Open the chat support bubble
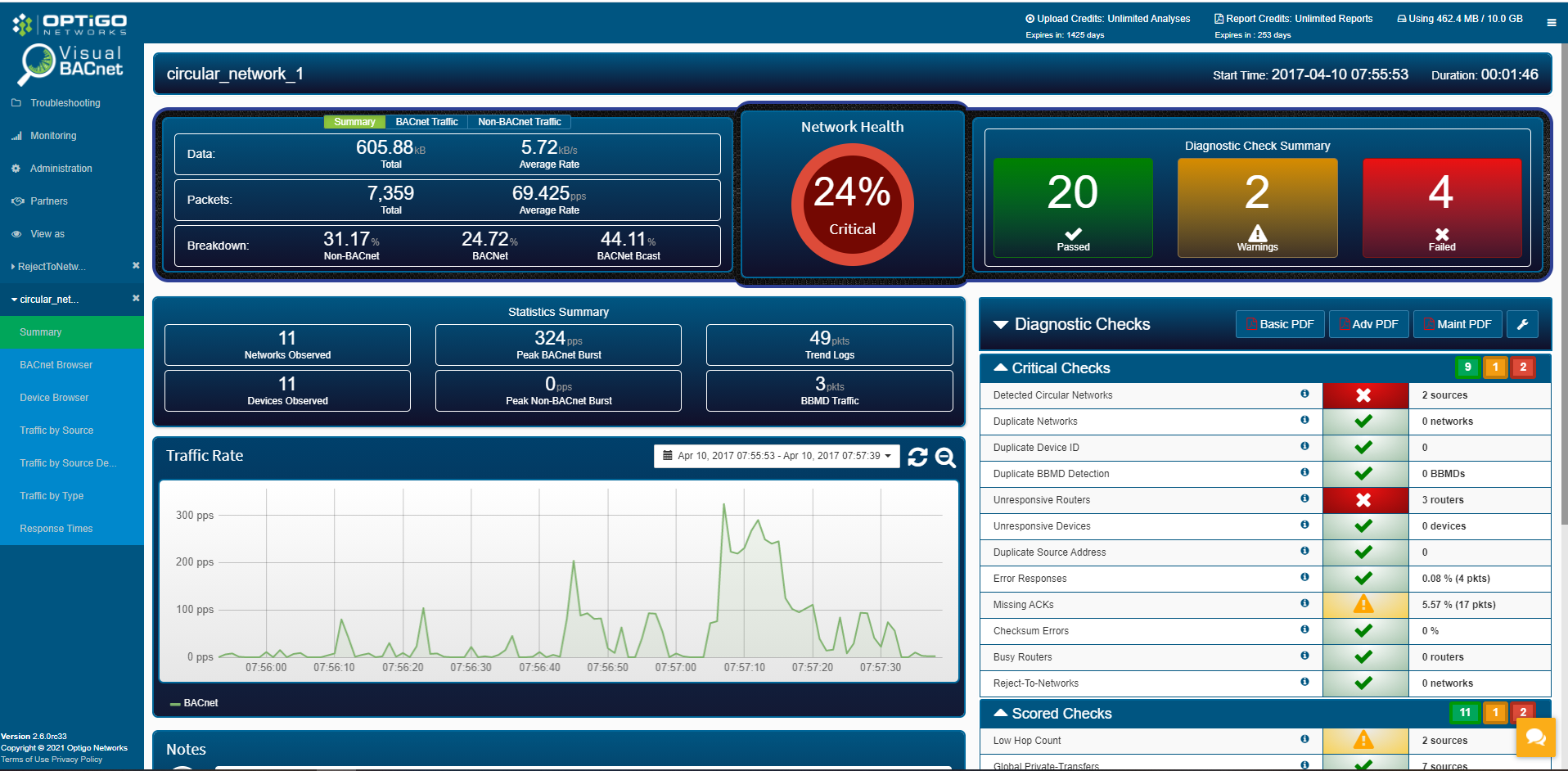1568x771 pixels. point(1535,737)
